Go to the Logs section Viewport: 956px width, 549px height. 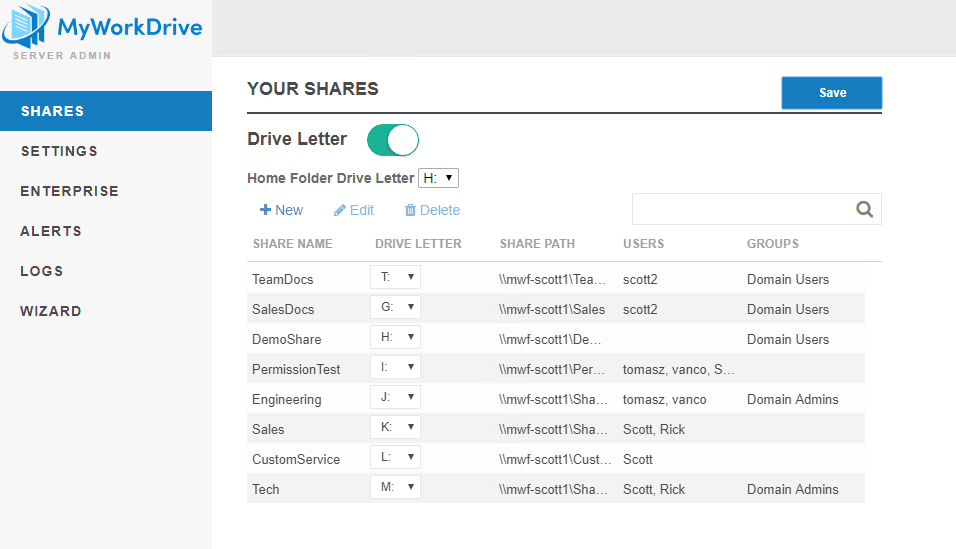click(42, 271)
